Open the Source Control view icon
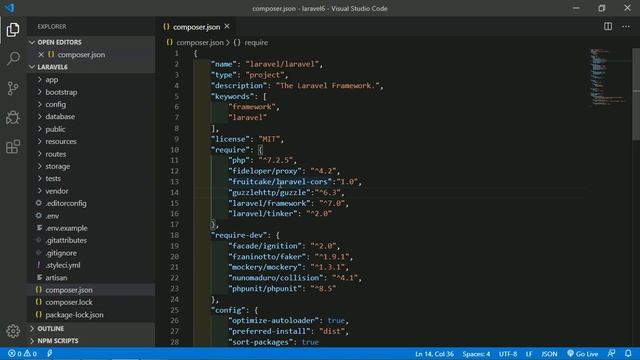The image size is (640, 360). (13, 88)
